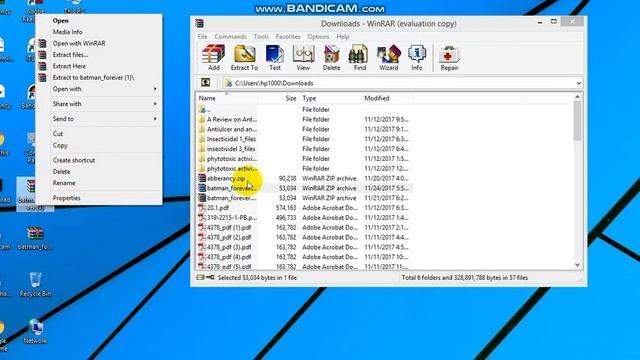640x360 pixels.
Task: Click the key icon in status bar
Action: tap(210, 278)
